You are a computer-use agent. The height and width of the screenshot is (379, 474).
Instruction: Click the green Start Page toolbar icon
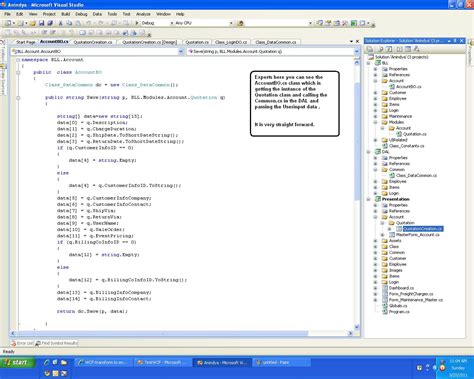(354, 23)
